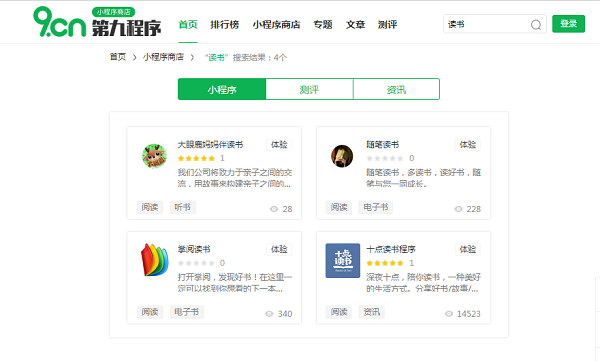Click the 小程序商店 green badge
The height and width of the screenshot is (361, 600).
coord(113,12)
